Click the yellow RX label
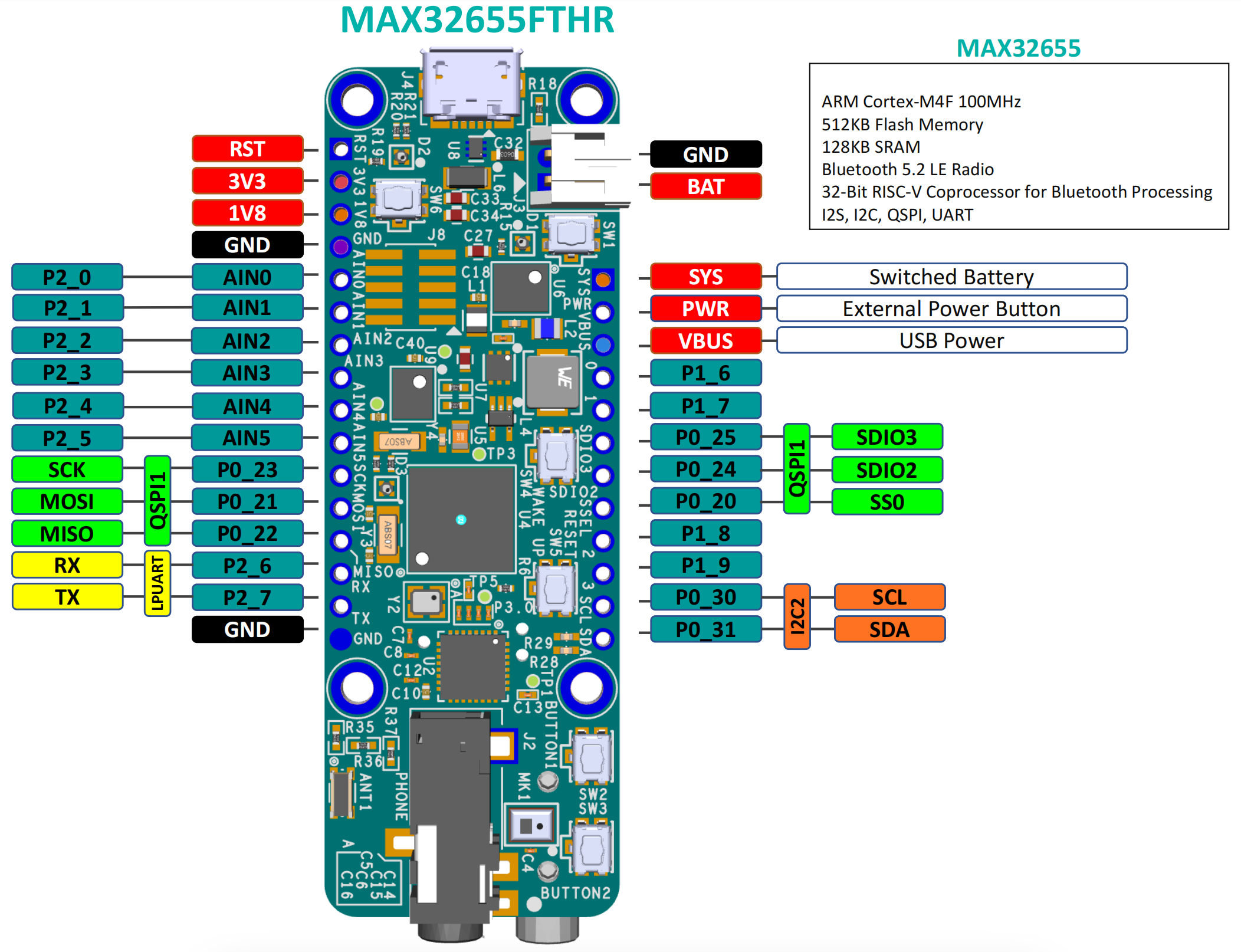Image resolution: width=1241 pixels, height=952 pixels. 67,565
